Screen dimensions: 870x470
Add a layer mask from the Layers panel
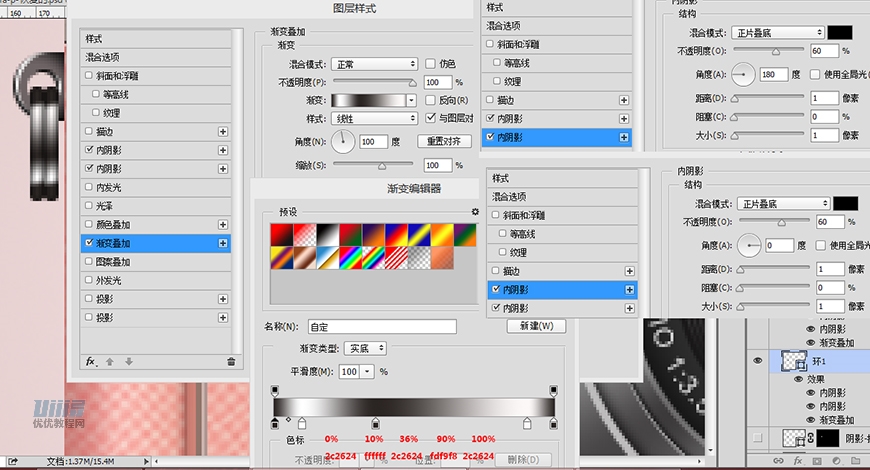click(817, 461)
